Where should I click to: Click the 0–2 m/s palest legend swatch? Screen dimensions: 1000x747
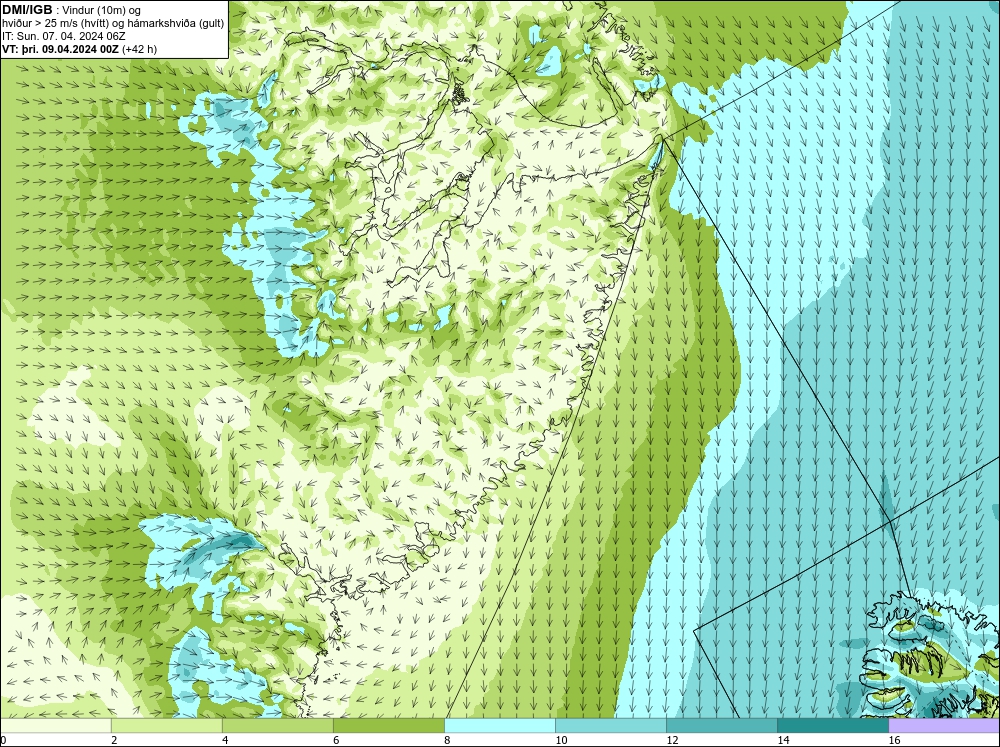coord(55,725)
